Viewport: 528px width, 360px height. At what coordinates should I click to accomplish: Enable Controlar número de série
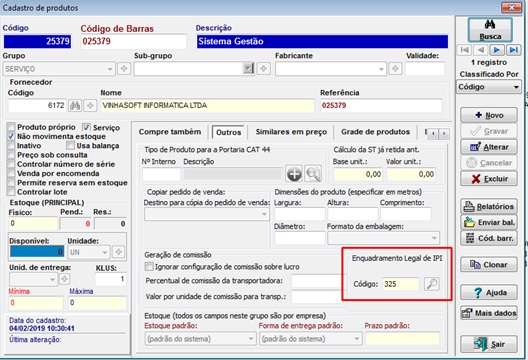(x=11, y=164)
